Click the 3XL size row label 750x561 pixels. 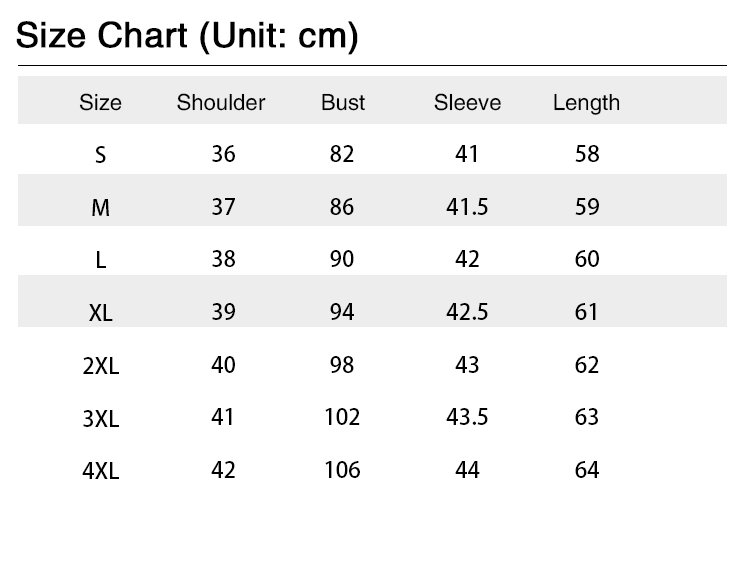point(100,419)
